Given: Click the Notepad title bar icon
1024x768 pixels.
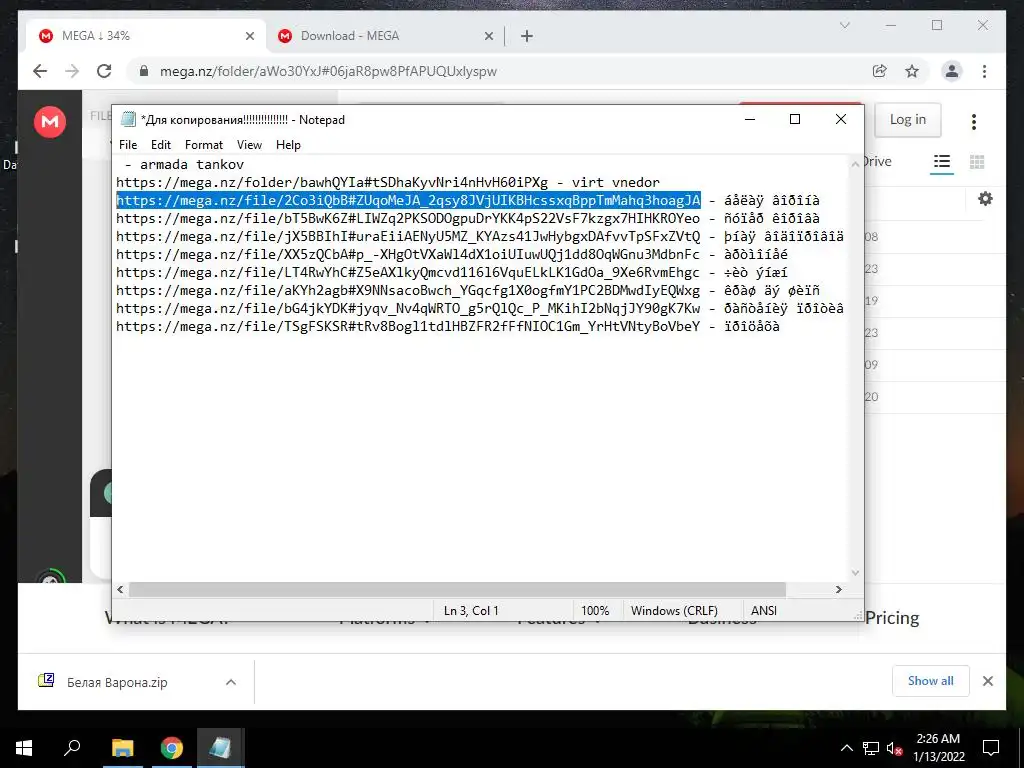Looking at the screenshot, I should 129,120.
